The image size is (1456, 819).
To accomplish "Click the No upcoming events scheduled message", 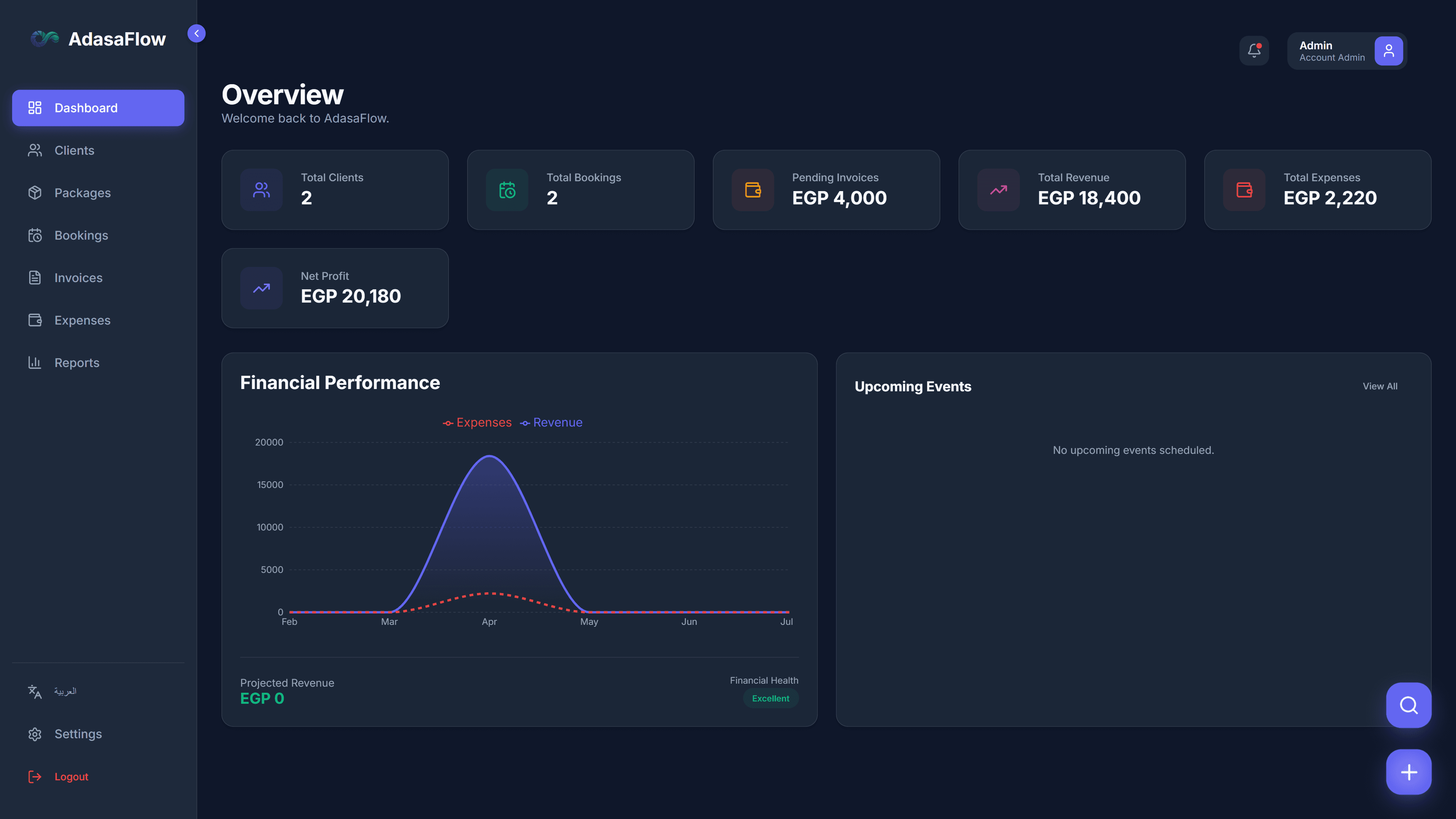I will pos(1133,450).
